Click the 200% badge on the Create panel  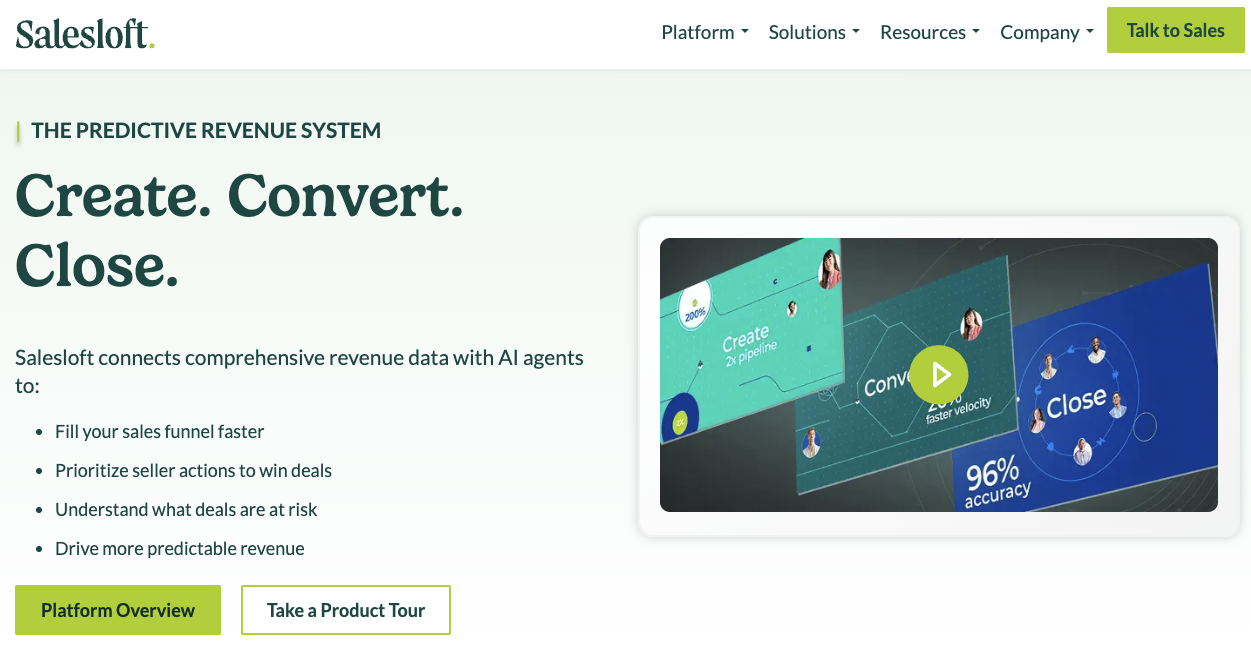(x=698, y=311)
